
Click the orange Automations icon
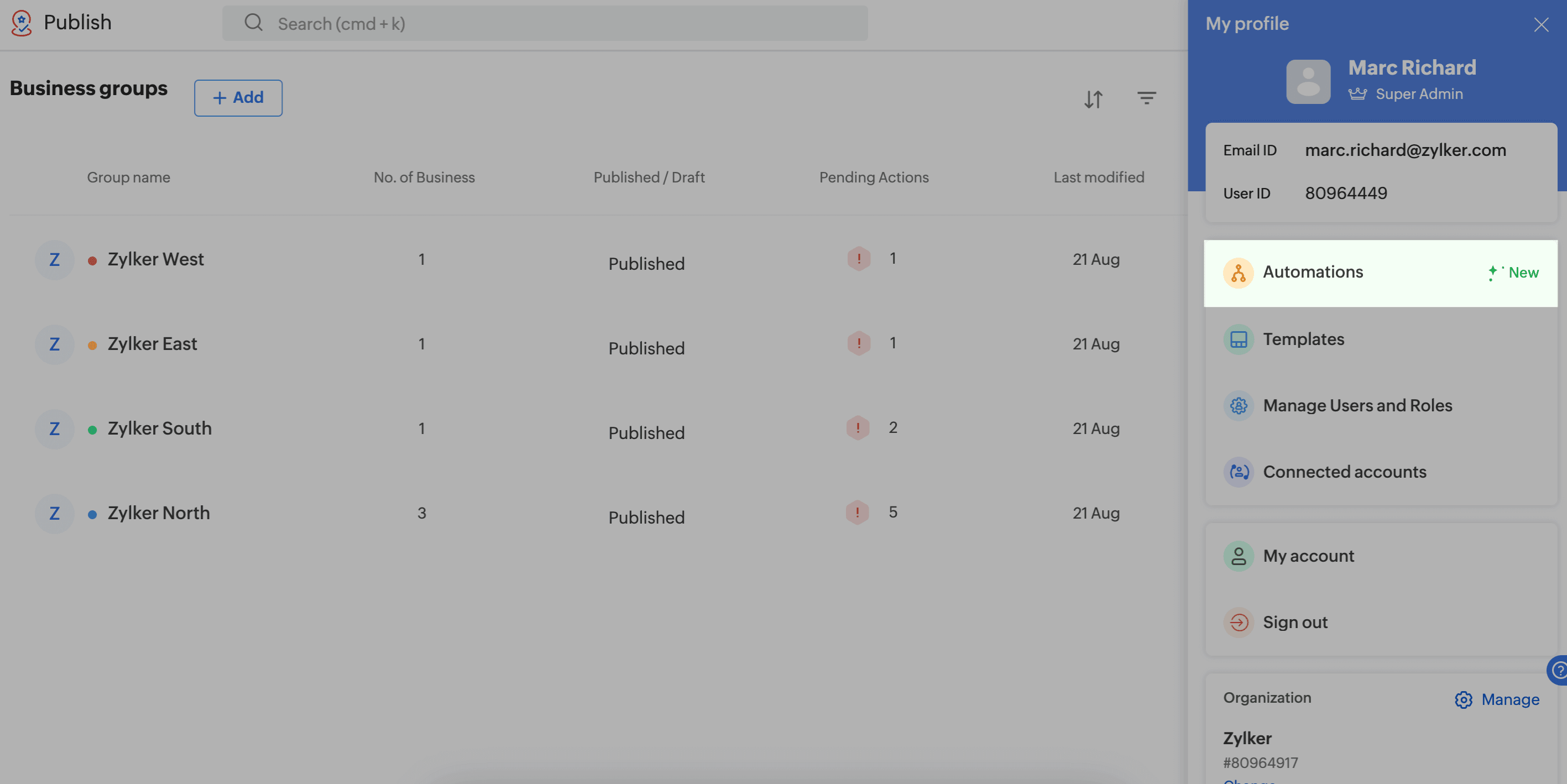[1238, 273]
